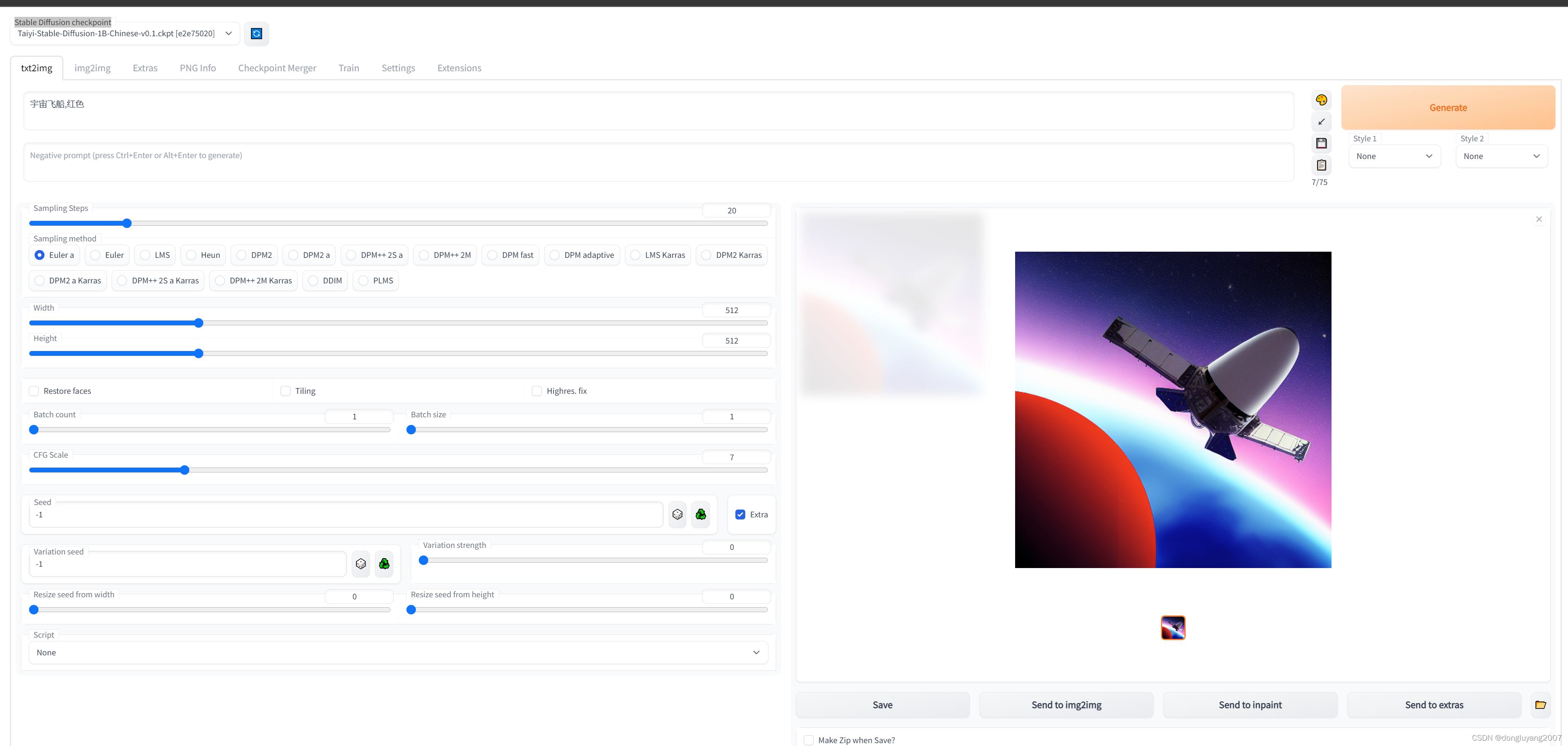The image size is (1568, 746).
Task: Click the arrow icon to read generation parameters
Action: coord(1321,122)
